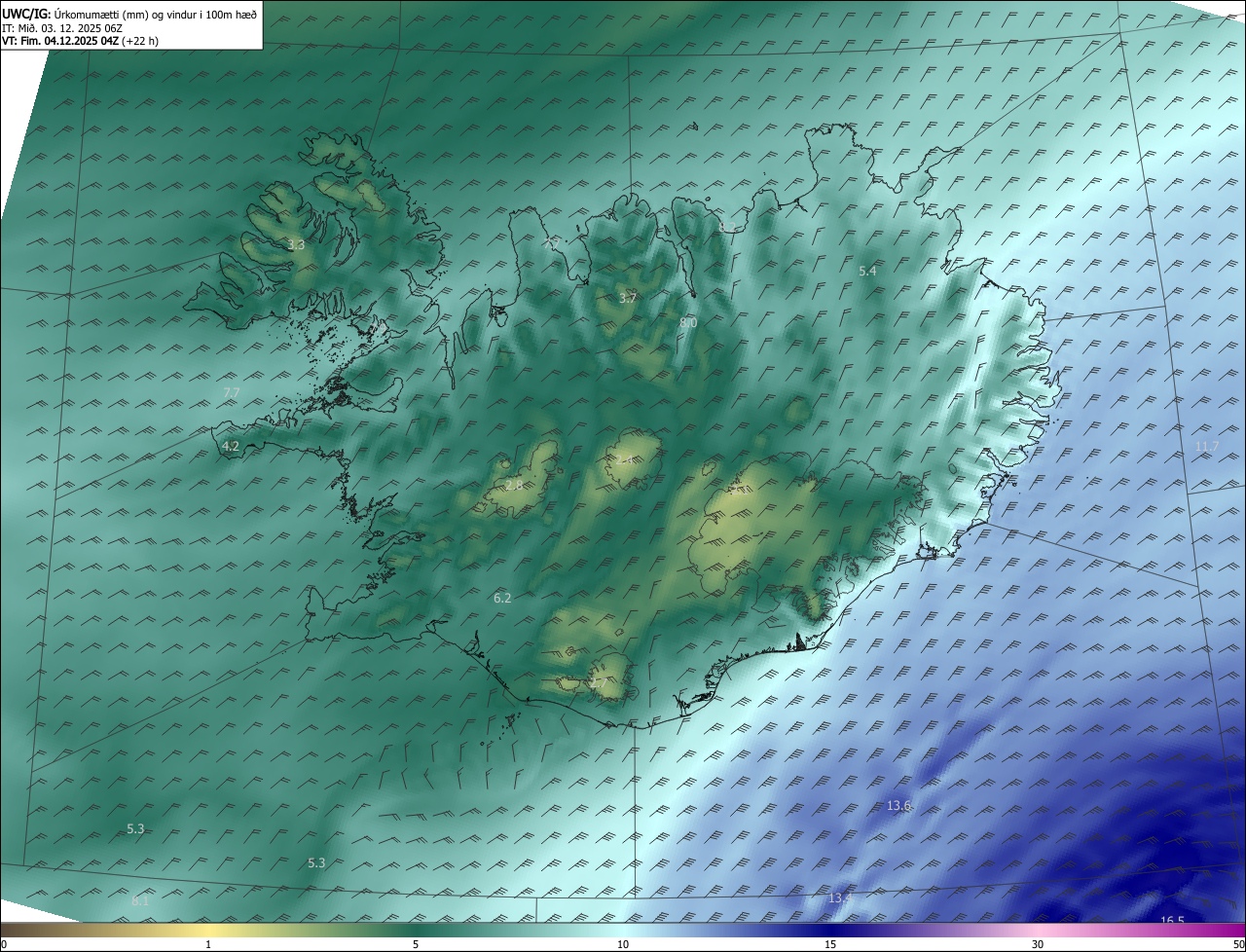Click the 6.2 value in south Iceland
This screenshot has height=952, width=1246.
[x=502, y=599]
